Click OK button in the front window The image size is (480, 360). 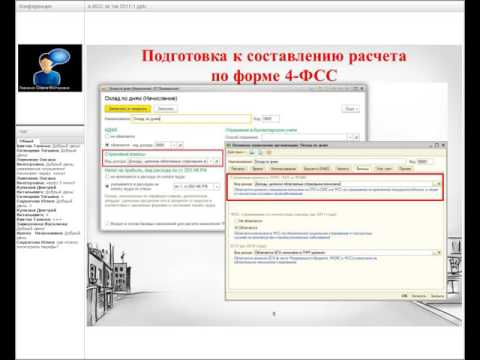click(x=405, y=296)
